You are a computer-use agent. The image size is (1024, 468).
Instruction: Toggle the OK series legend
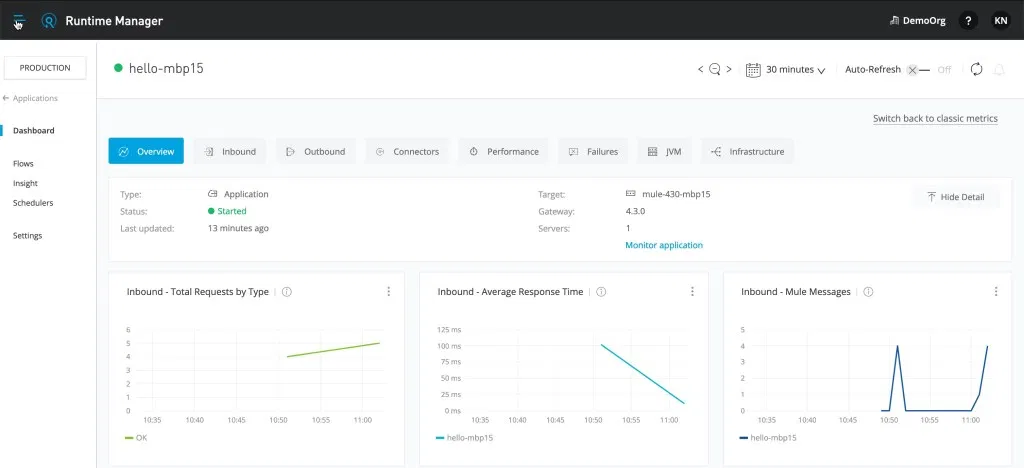pyautogui.click(x=135, y=438)
